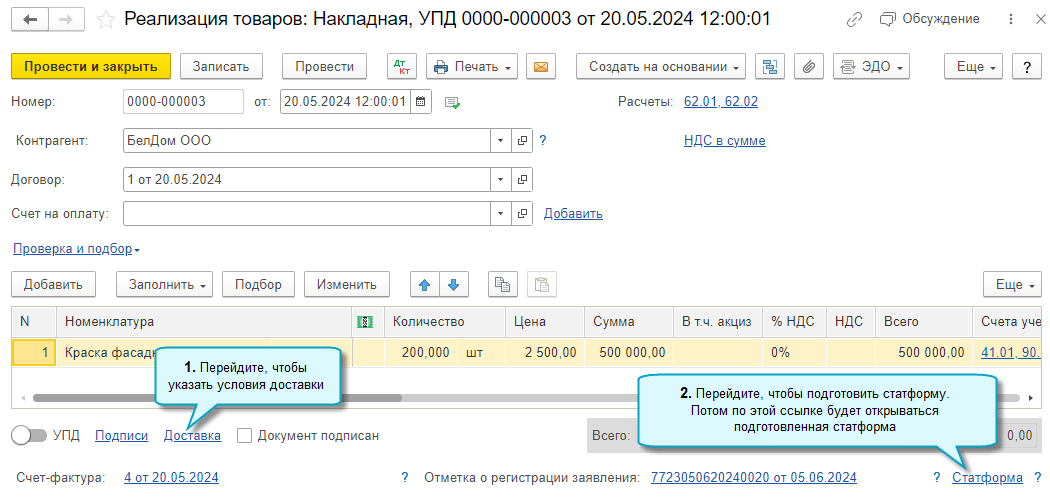Select the % НДС cell 0%
Screen dimensions: 1050x499
[794, 352]
